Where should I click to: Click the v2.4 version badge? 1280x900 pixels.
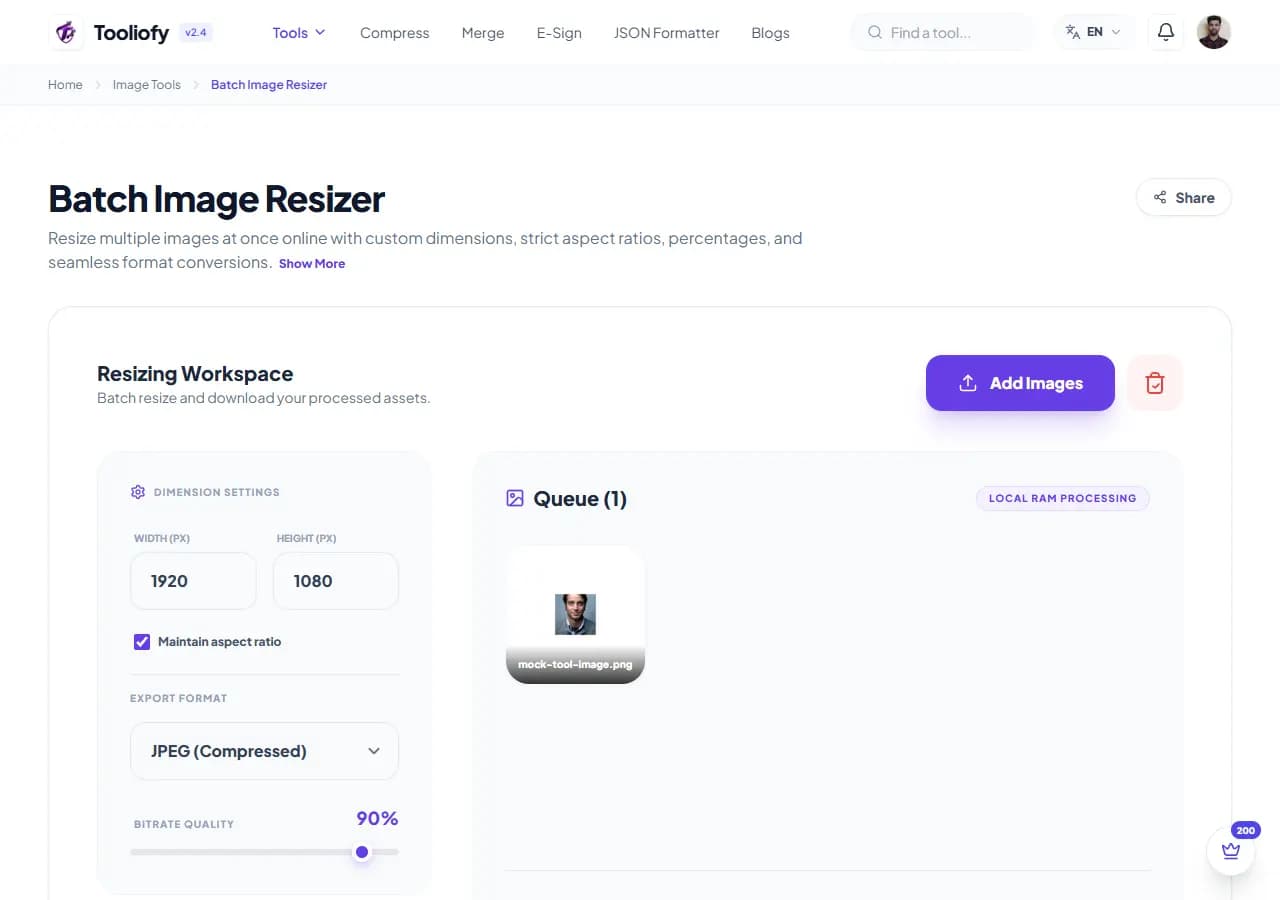pos(196,32)
